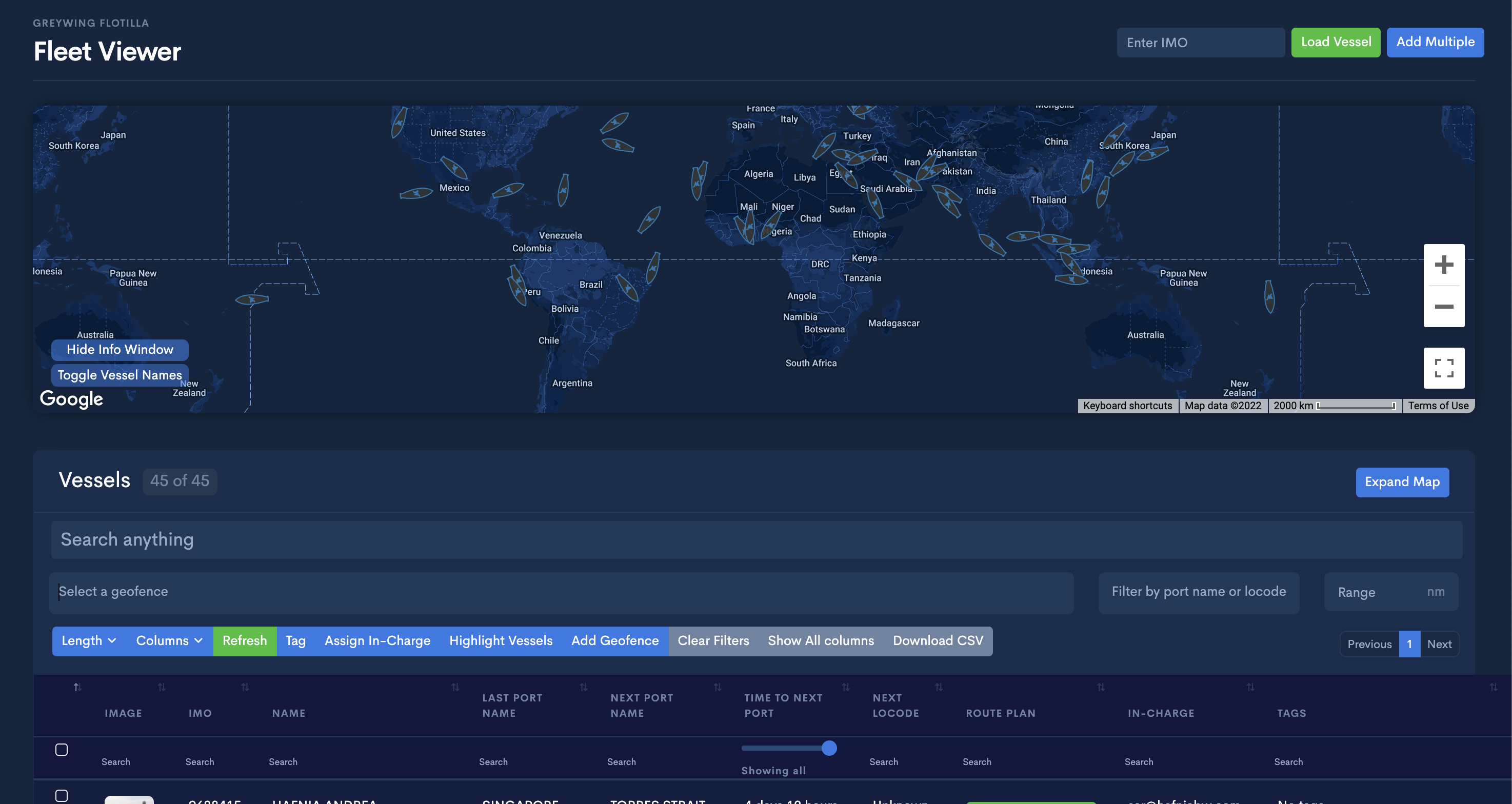Sort by NEXT PORT NAME column
This screenshot has width=1512, height=804.
[717, 687]
